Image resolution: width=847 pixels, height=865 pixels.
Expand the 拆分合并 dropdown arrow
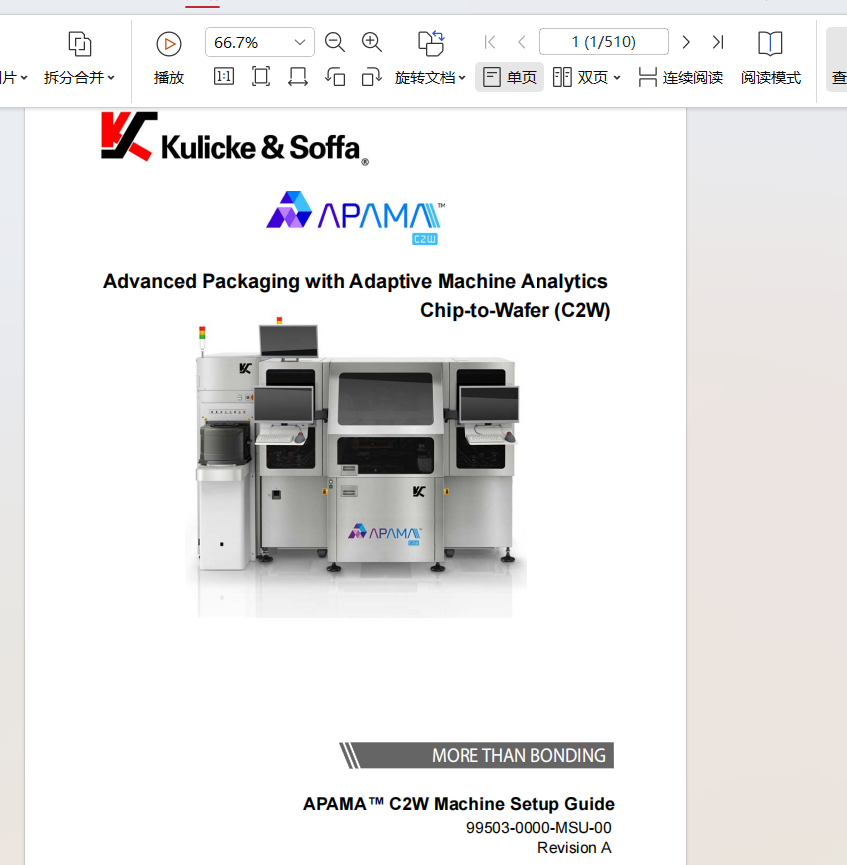[111, 78]
